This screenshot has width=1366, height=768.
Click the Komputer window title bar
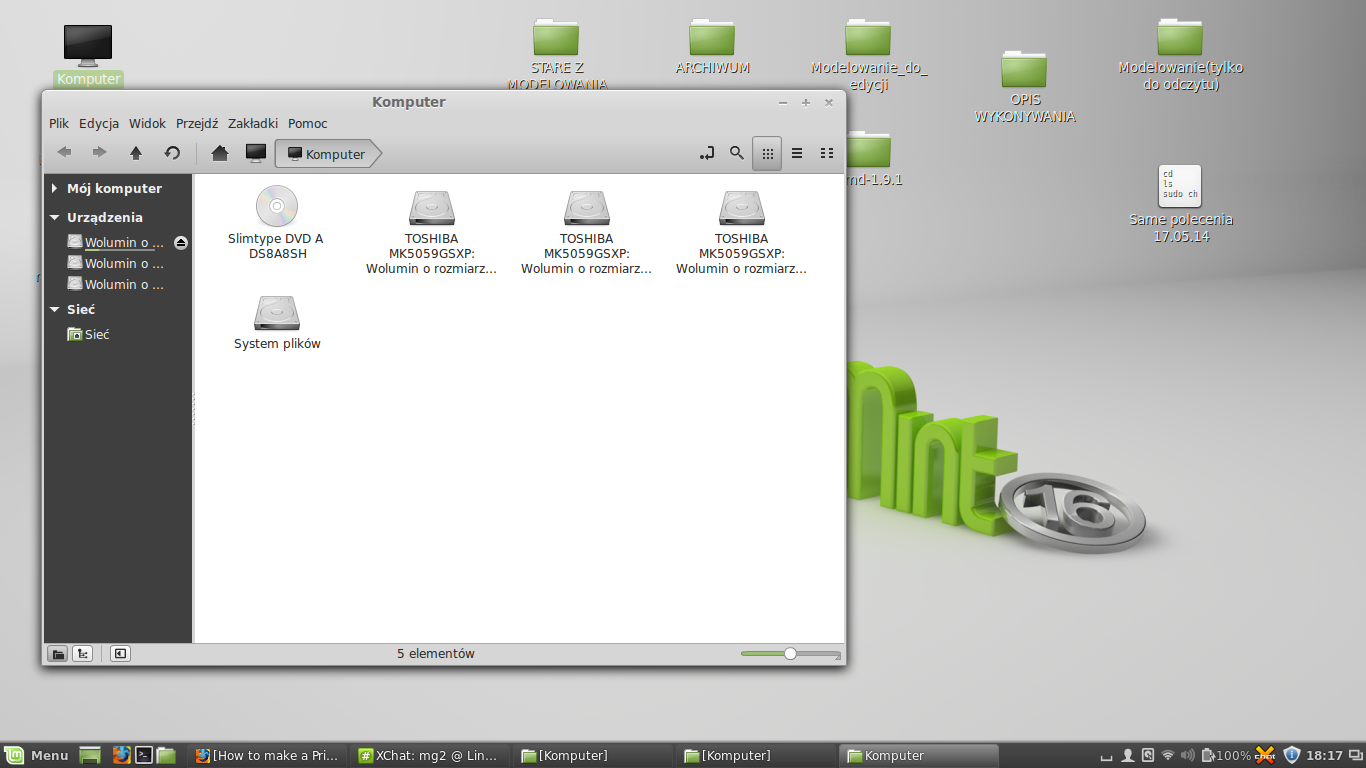coord(409,102)
